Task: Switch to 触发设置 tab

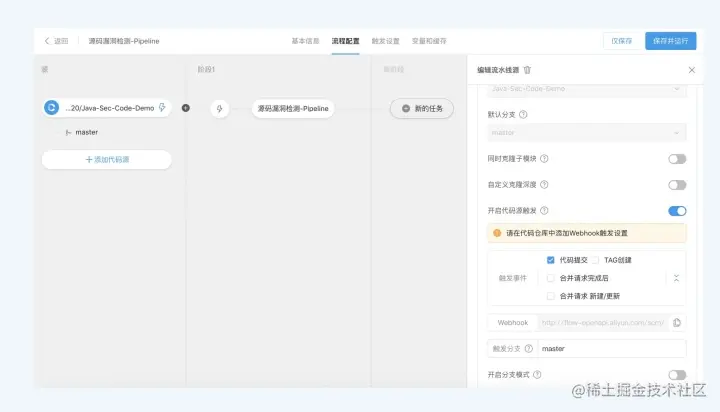Action: [385, 41]
